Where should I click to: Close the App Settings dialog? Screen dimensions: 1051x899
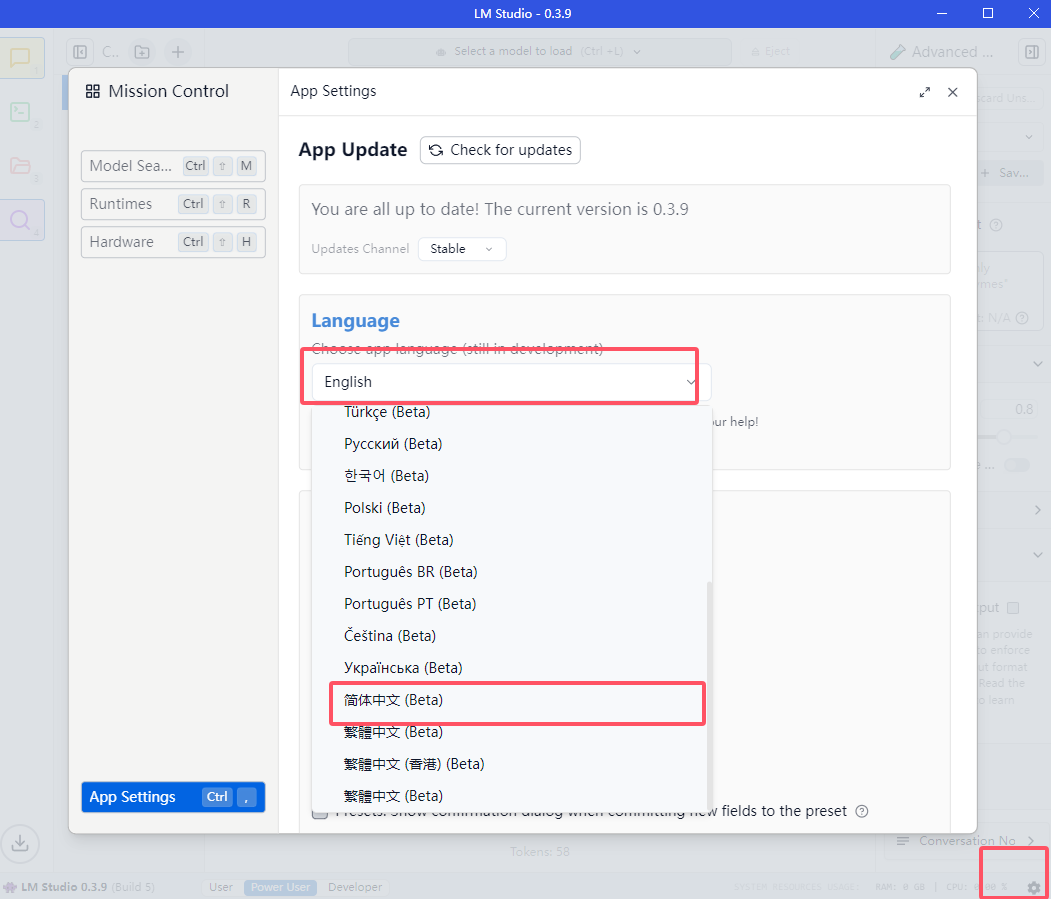(952, 92)
